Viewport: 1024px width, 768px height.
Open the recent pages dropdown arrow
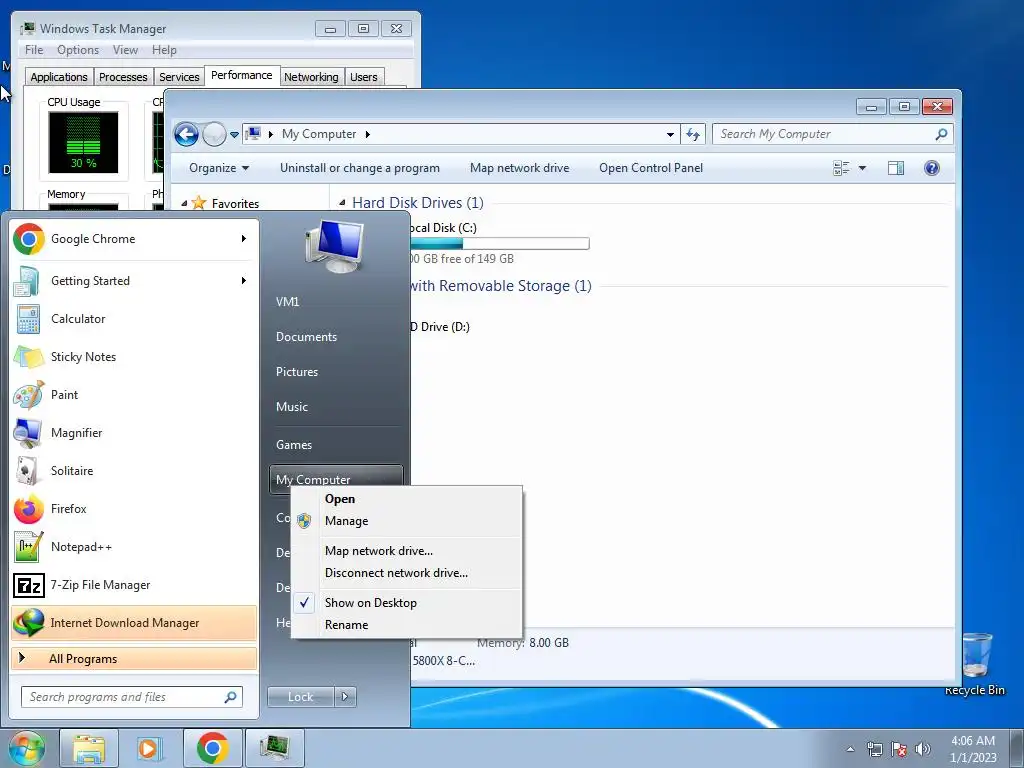click(x=234, y=135)
